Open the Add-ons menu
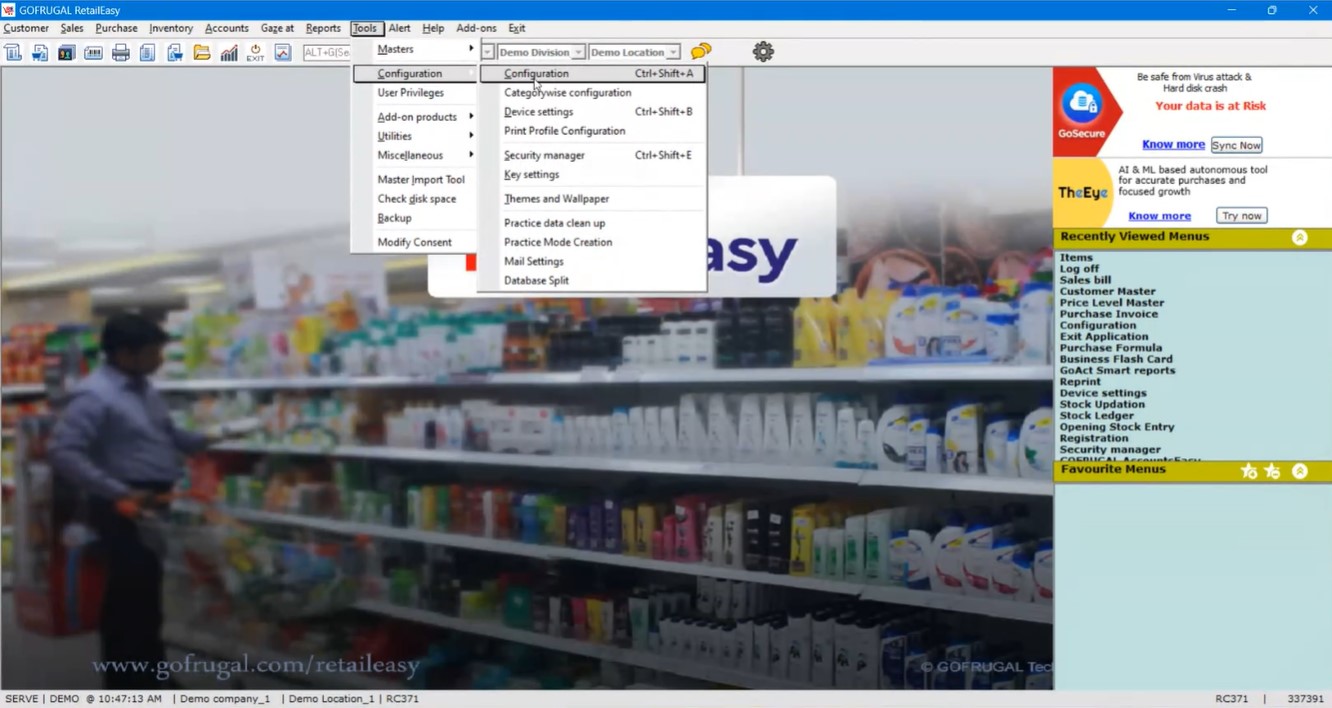1332x708 pixels. [476, 28]
